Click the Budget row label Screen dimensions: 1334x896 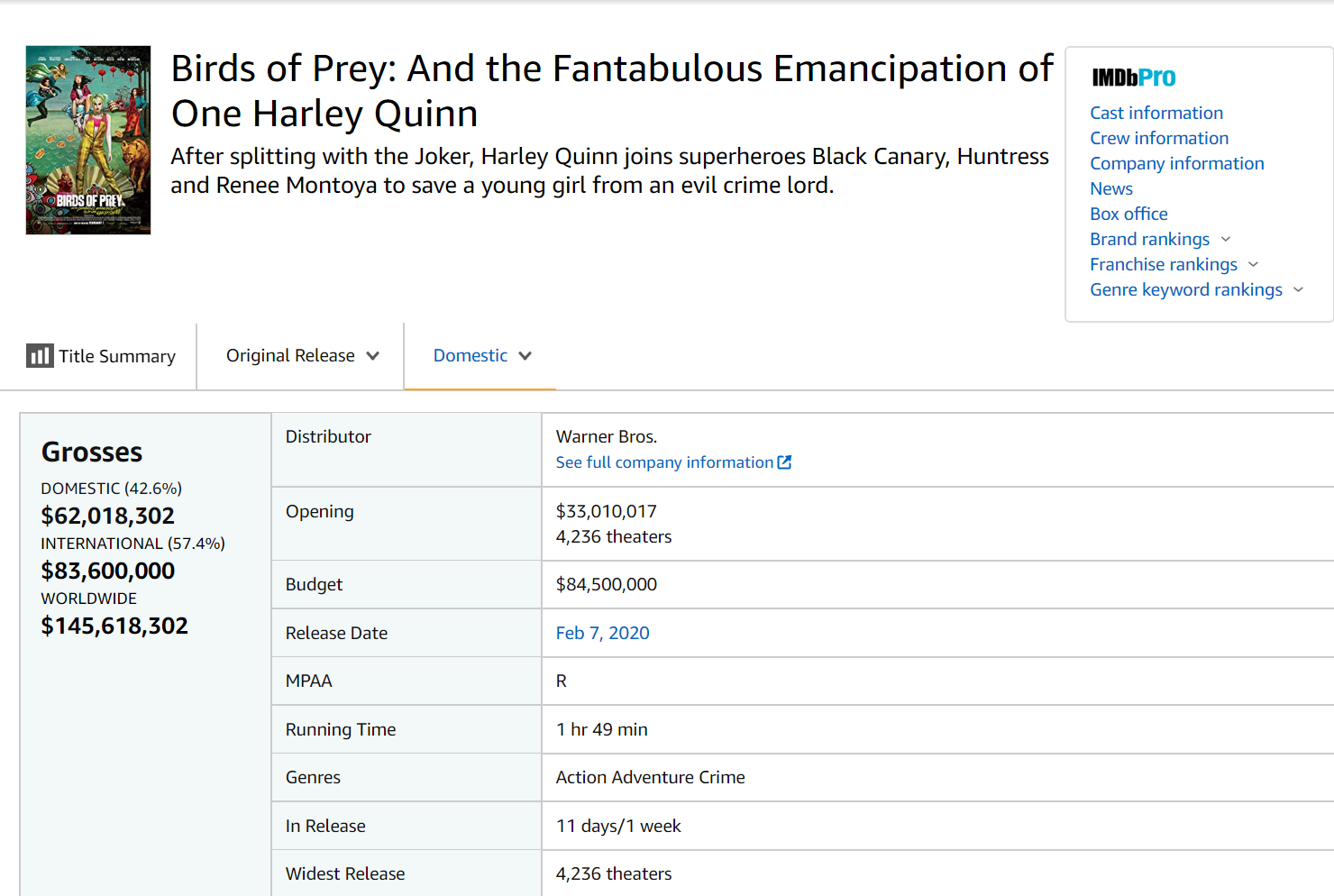click(x=314, y=584)
